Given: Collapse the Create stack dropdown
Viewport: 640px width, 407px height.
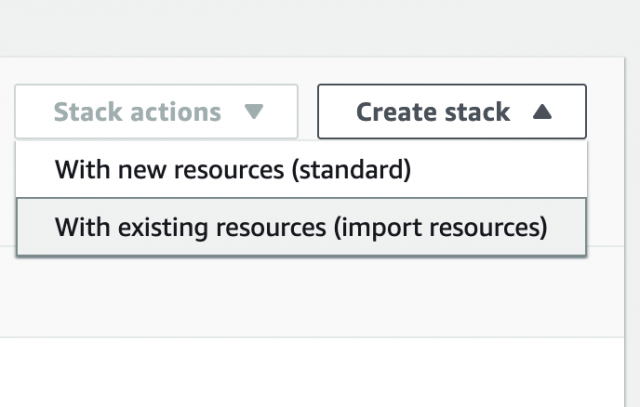Looking at the screenshot, I should tap(452, 112).
